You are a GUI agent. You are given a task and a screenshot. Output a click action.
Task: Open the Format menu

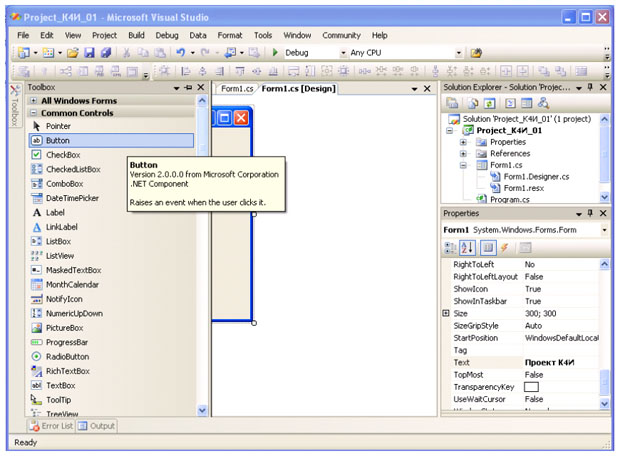230,35
